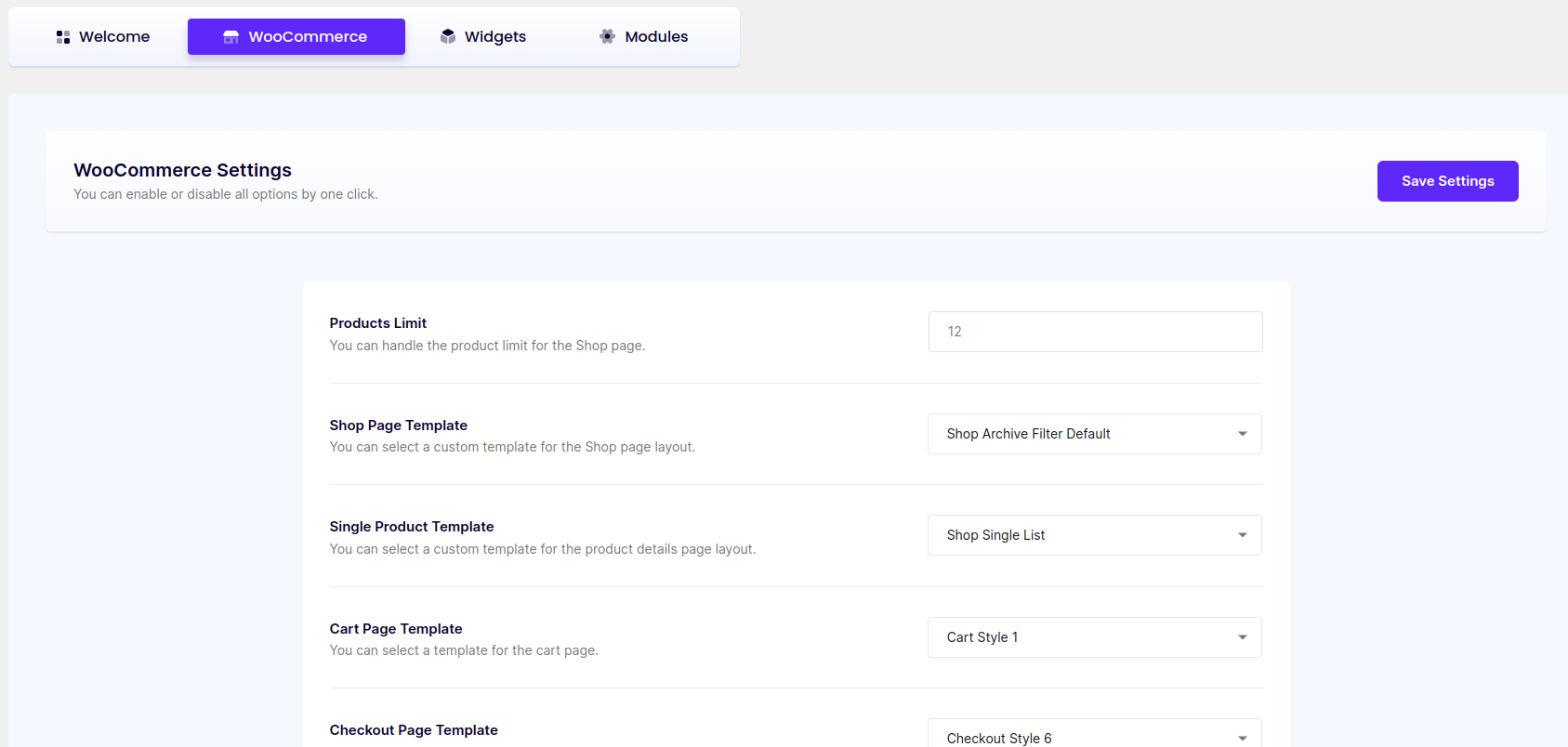Click the Shop page layout description text

[512, 447]
